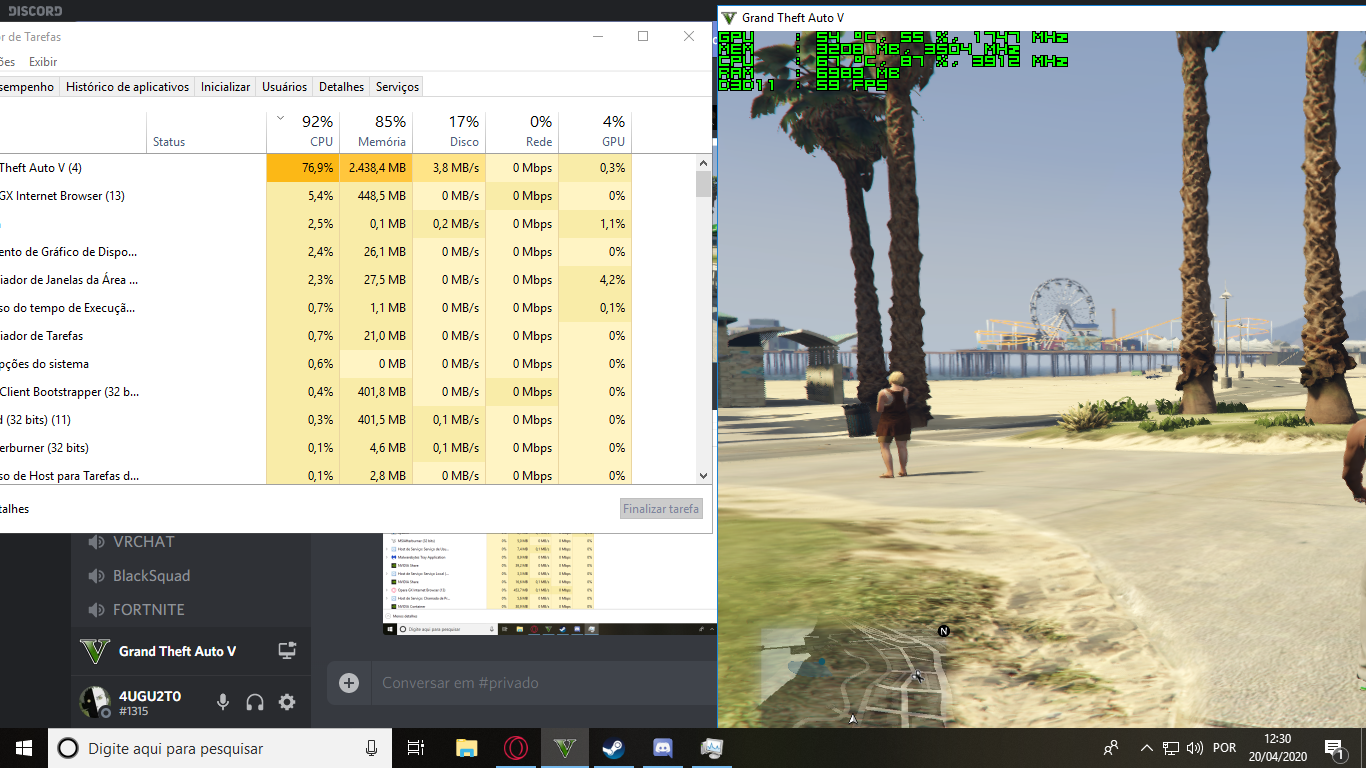Click the 2.438,4 MB memory cell
The height and width of the screenshot is (768, 1366).
click(376, 168)
